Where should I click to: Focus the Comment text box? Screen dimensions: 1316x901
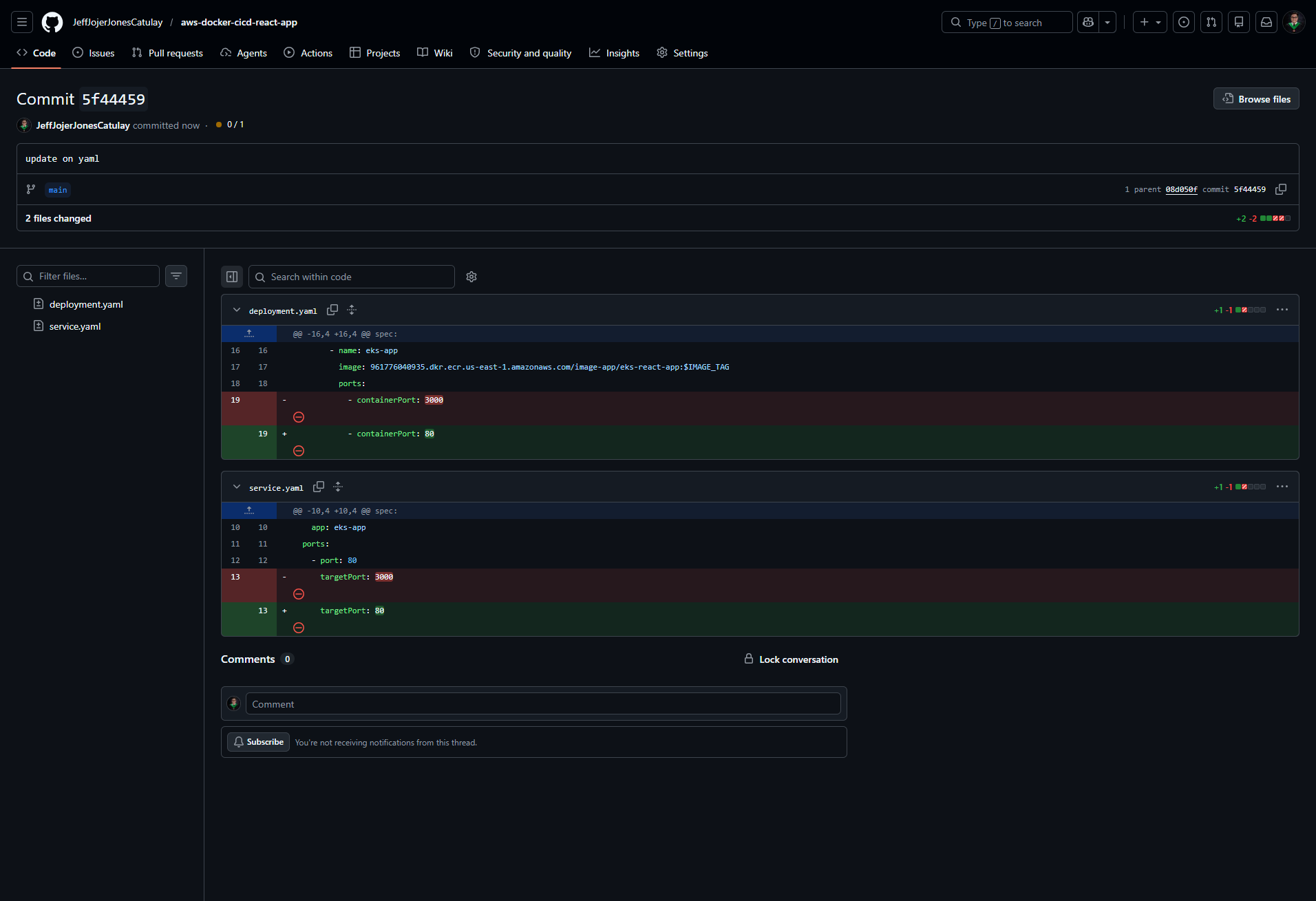point(543,703)
